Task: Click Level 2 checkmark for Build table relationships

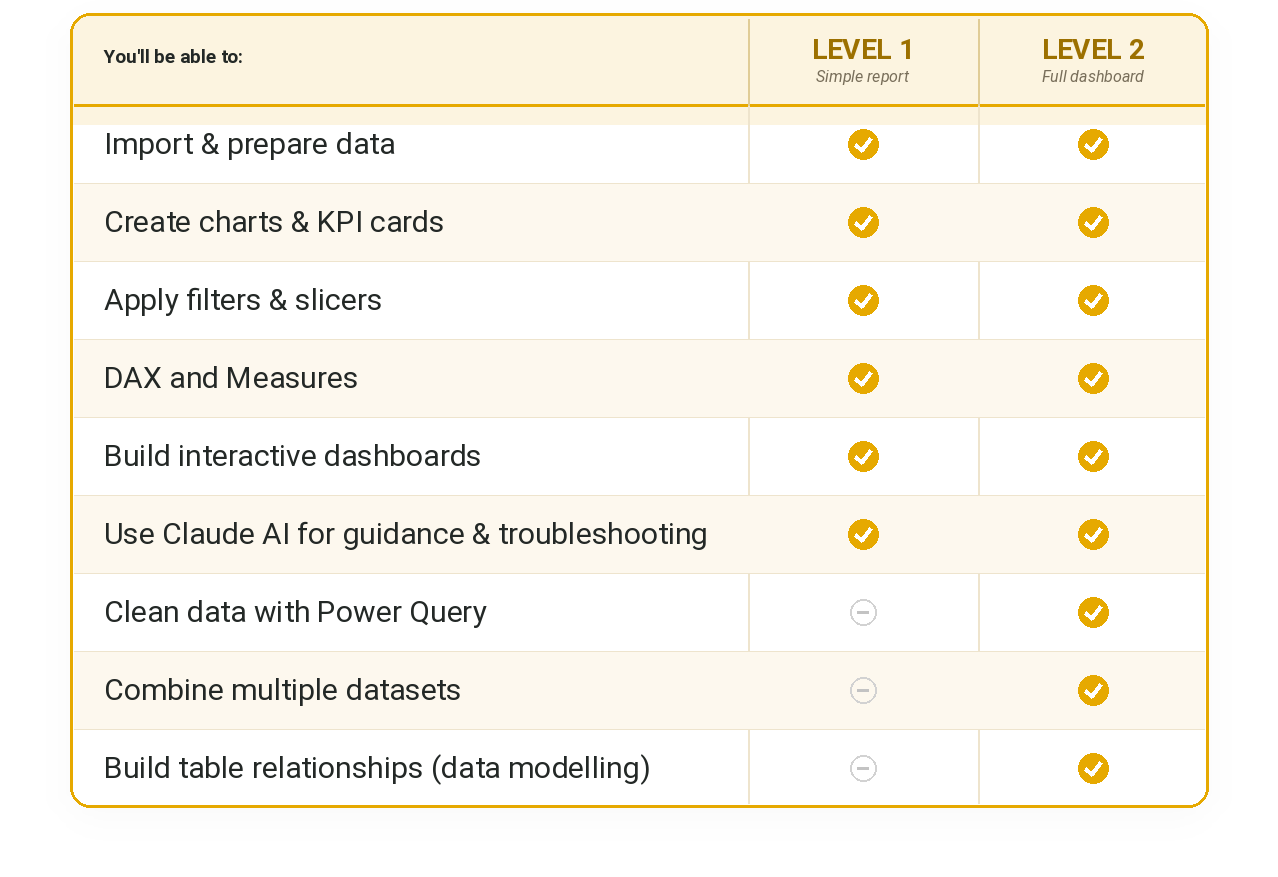Action: pos(1093,768)
